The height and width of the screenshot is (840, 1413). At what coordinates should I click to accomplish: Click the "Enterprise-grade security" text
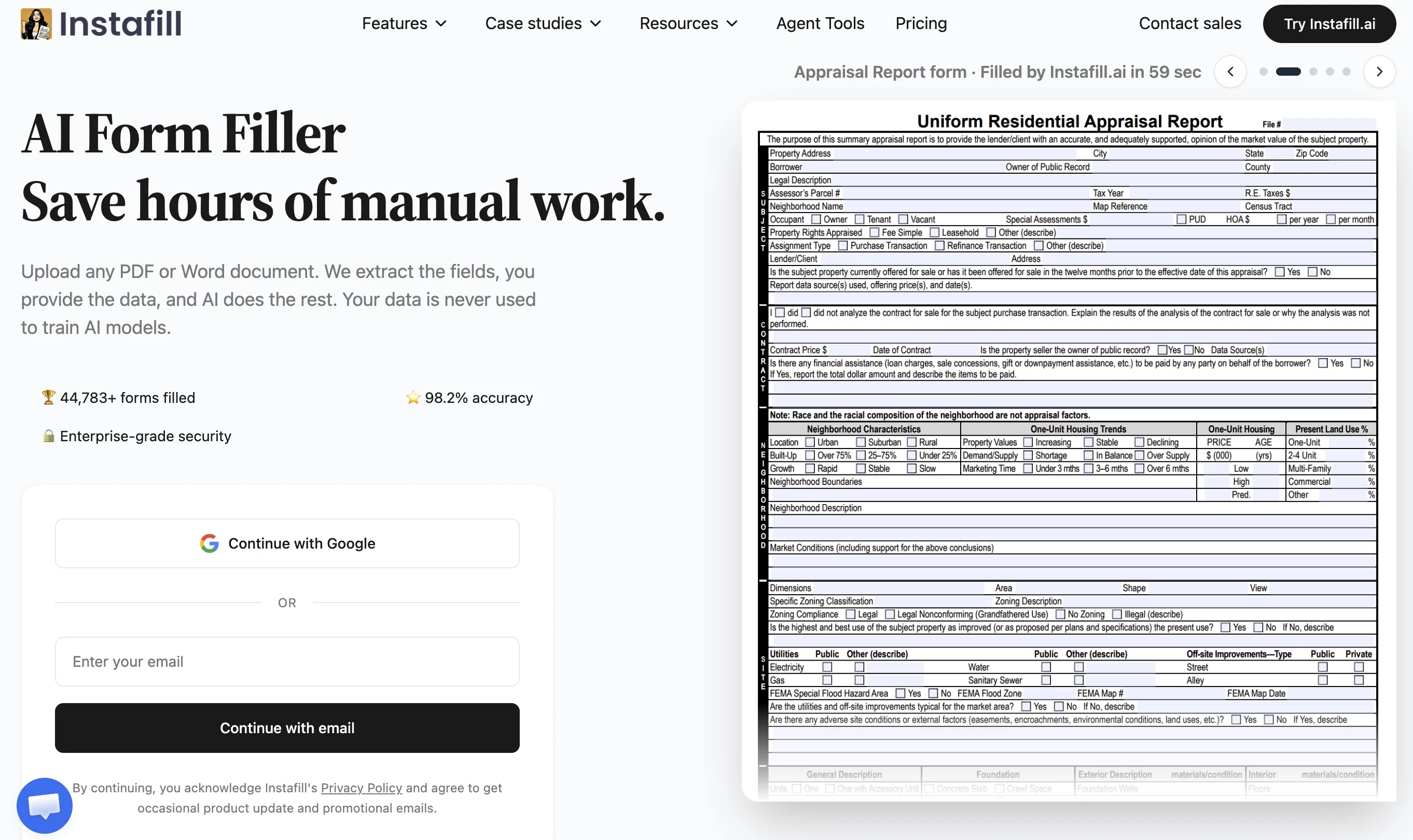point(145,437)
